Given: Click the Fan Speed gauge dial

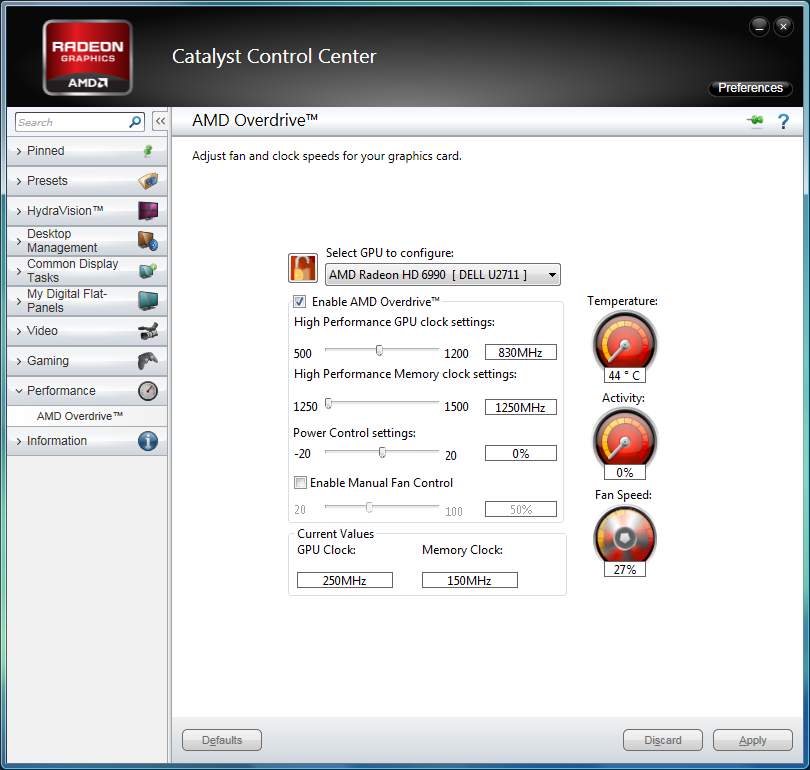Looking at the screenshot, I should pos(625,536).
